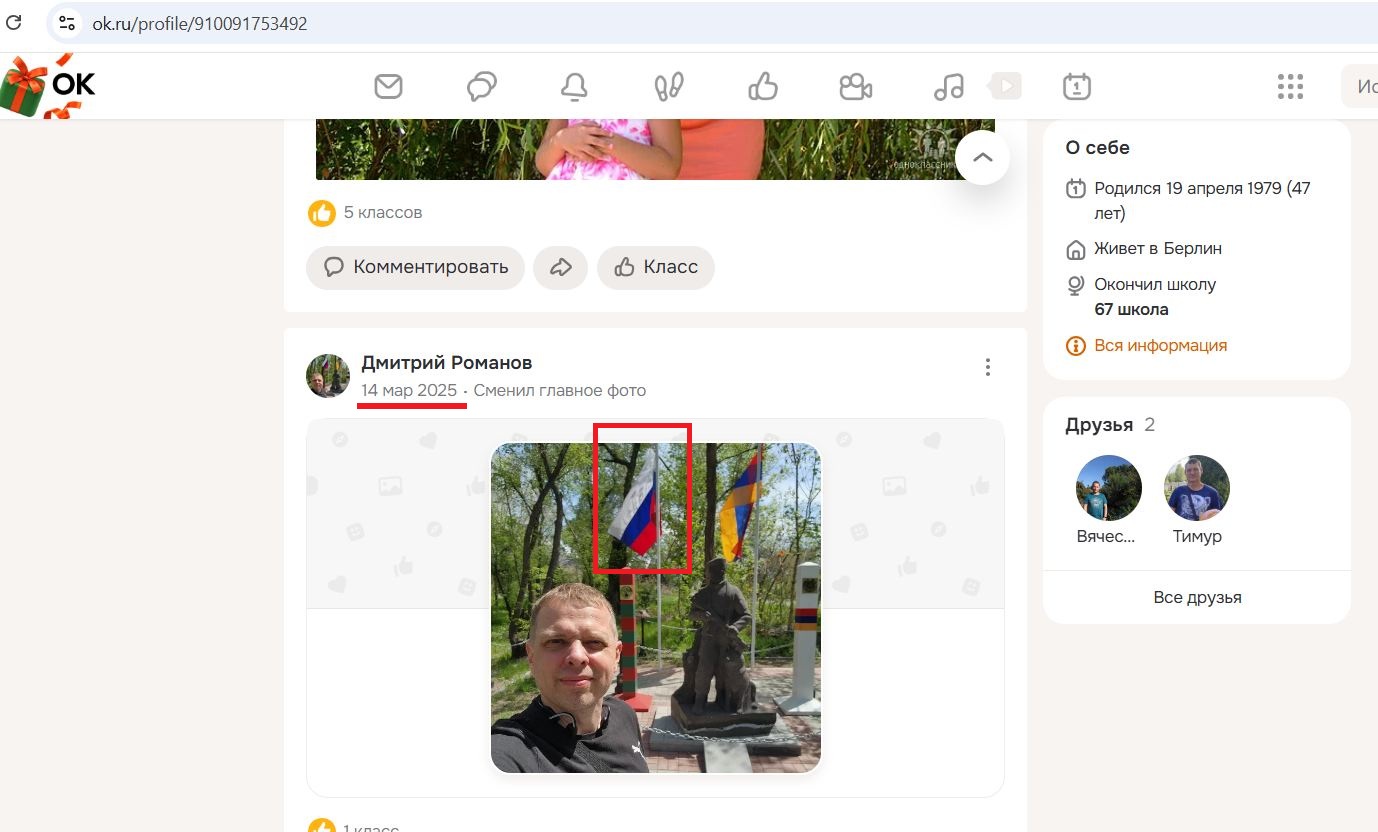Open the Друзья section heading
The height and width of the screenshot is (832, 1378).
click(x=1098, y=425)
